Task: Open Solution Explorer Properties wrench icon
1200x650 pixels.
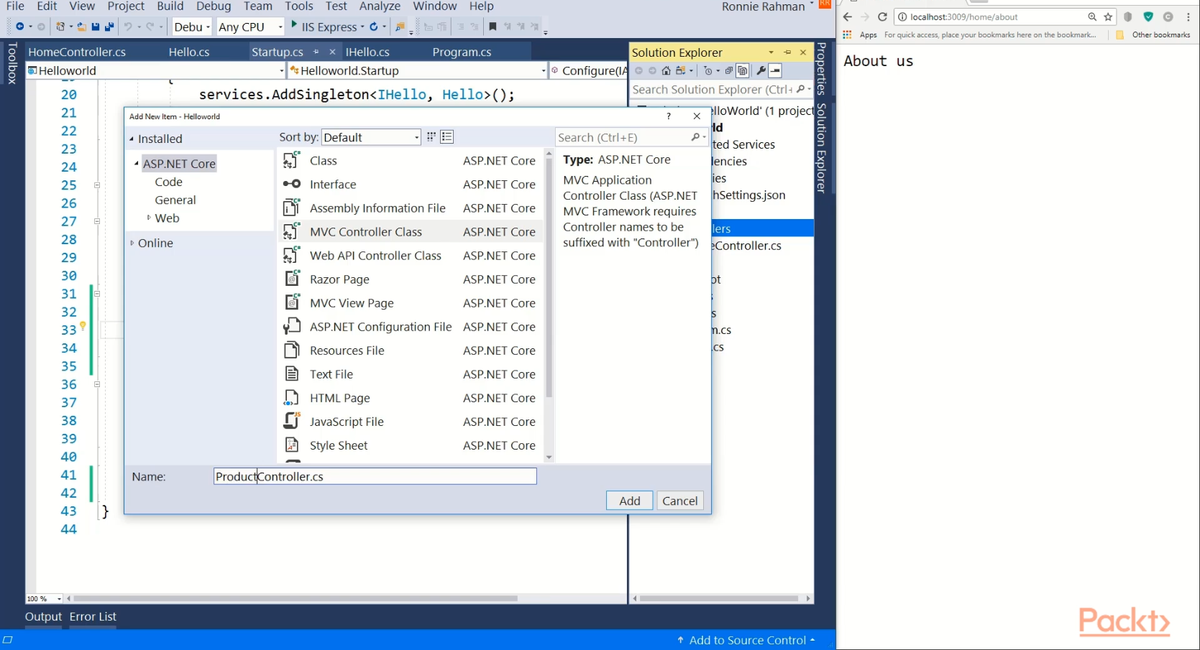Action: pyautogui.click(x=760, y=71)
